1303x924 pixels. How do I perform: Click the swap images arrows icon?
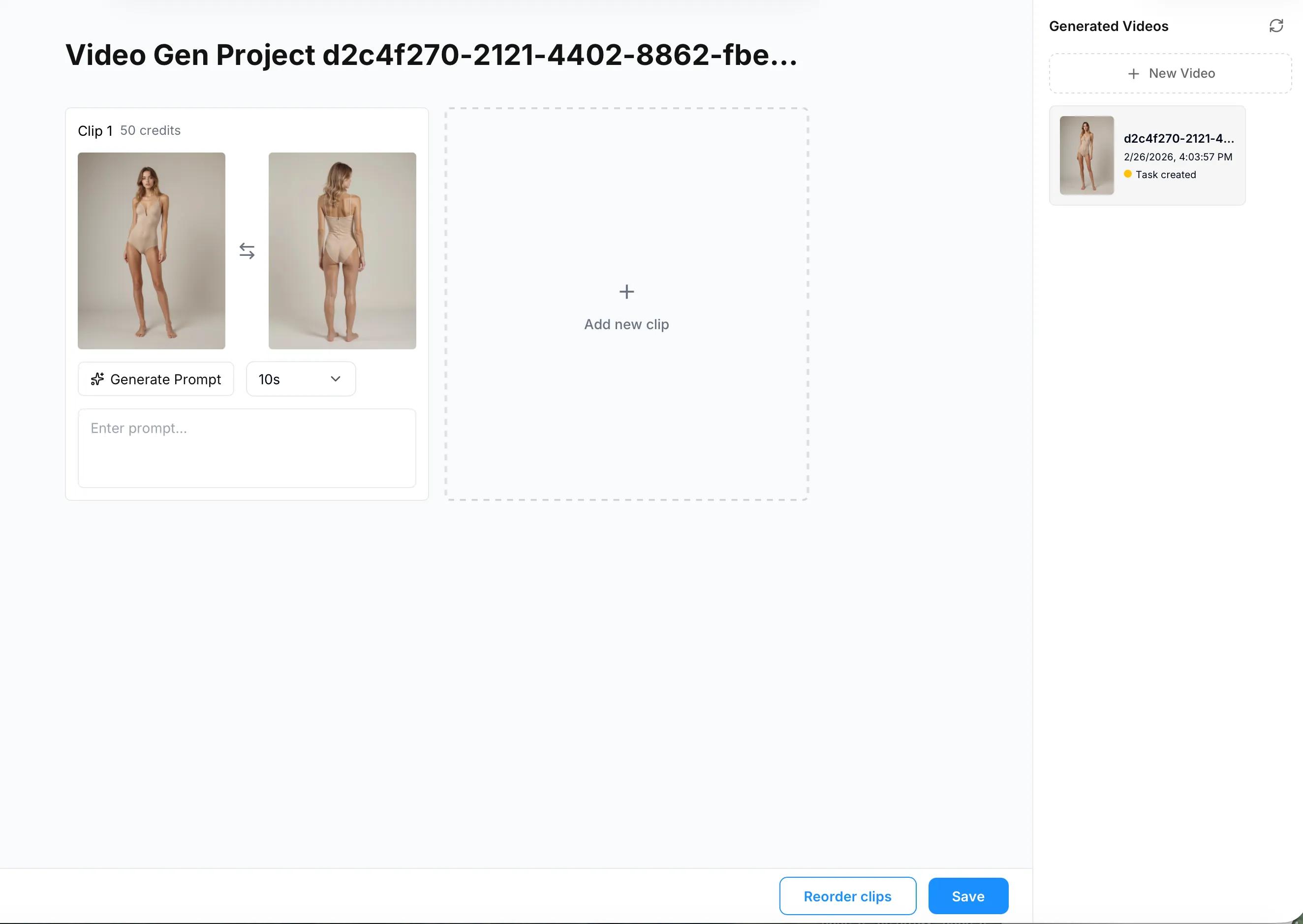click(x=247, y=251)
